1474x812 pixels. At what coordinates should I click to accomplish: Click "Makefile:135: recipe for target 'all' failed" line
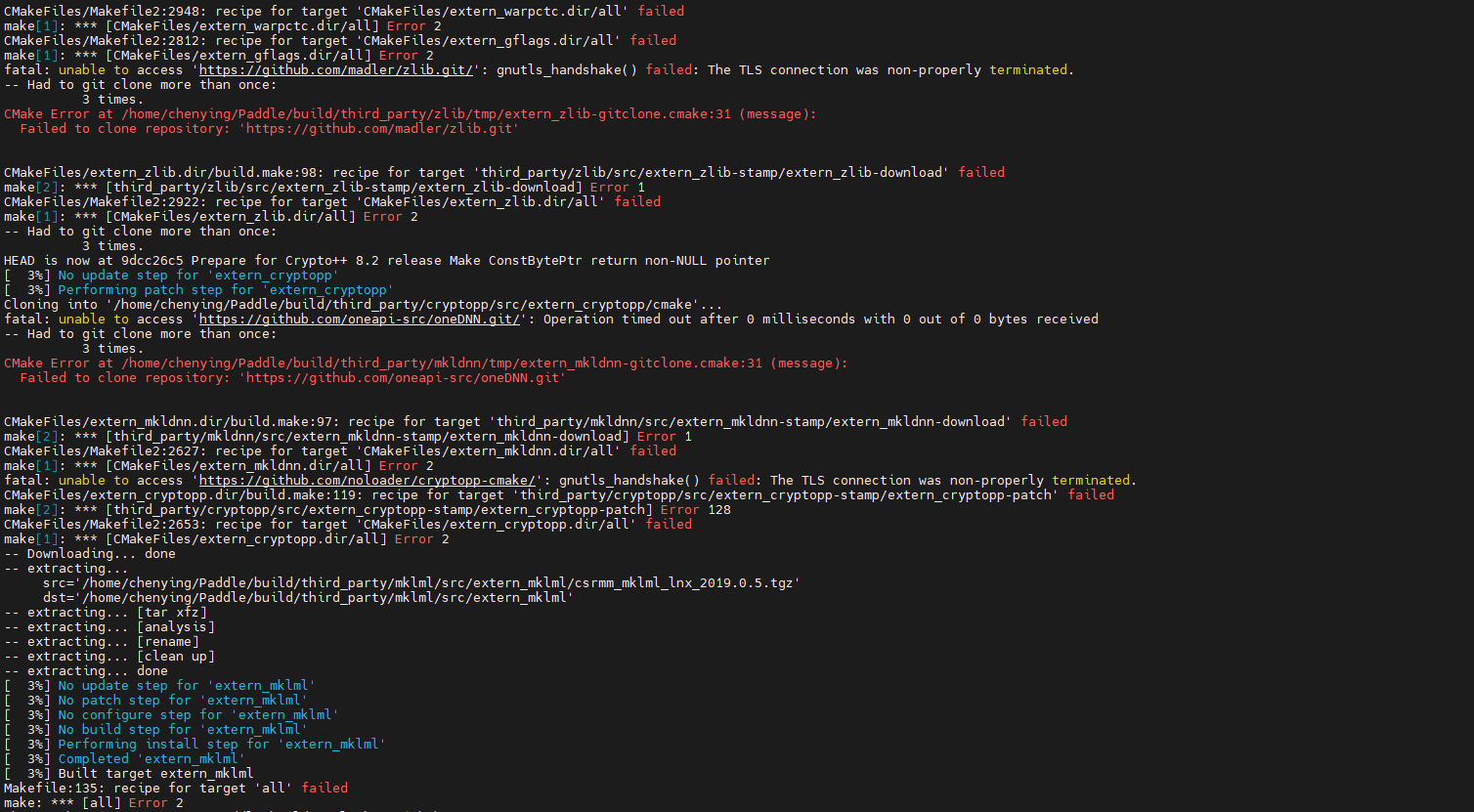click(x=176, y=789)
